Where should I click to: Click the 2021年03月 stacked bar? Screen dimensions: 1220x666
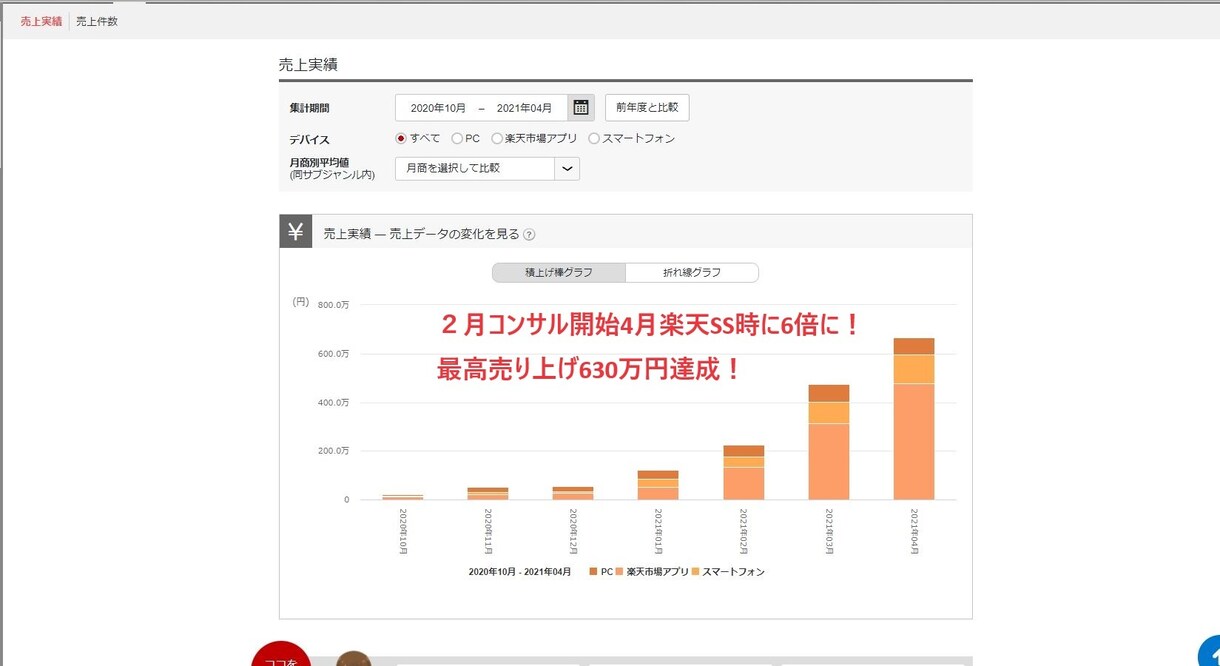coord(829,442)
